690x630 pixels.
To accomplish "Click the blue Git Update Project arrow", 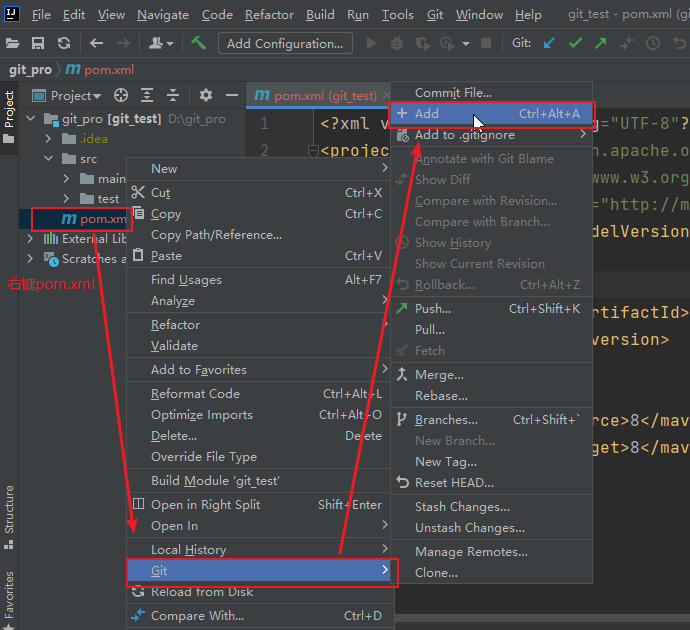I will 549,43.
